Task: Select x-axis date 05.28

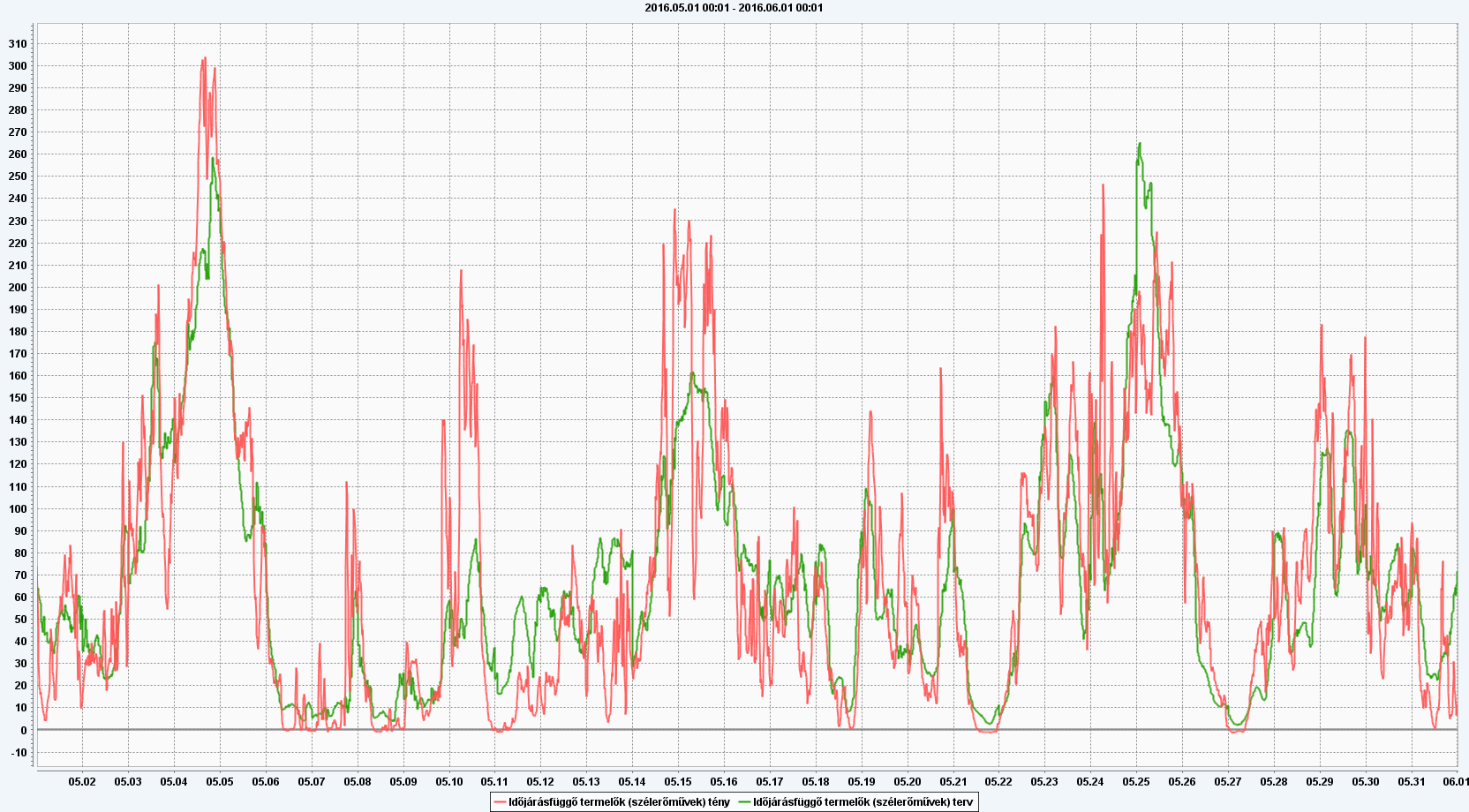Action: 1274,782
